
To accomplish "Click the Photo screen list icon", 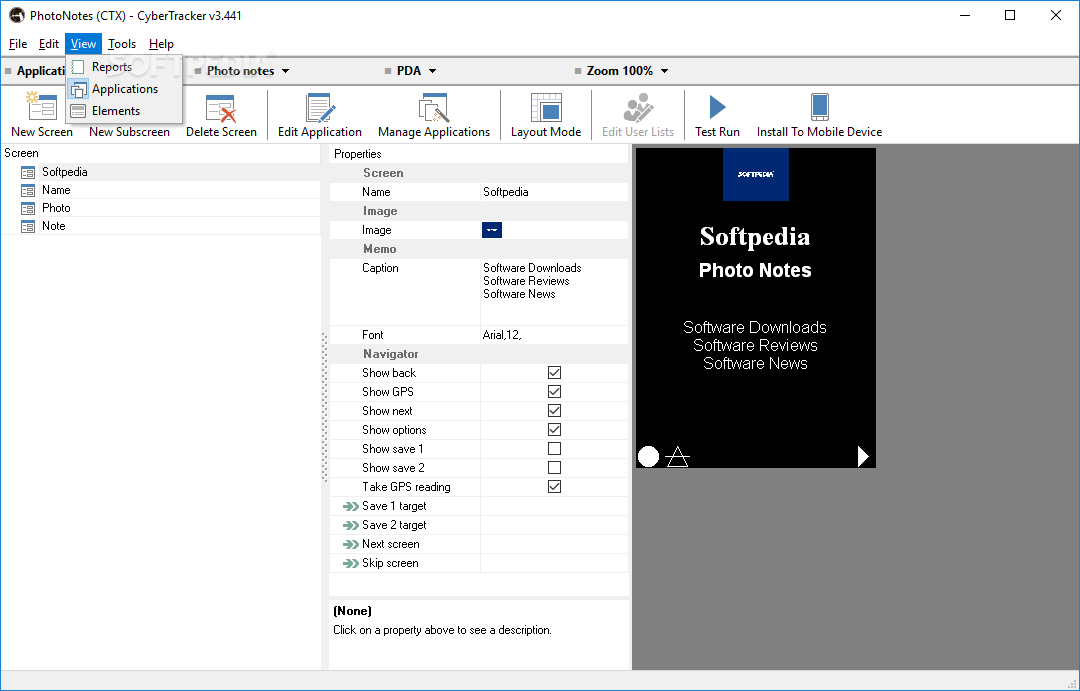I will click(x=28, y=208).
